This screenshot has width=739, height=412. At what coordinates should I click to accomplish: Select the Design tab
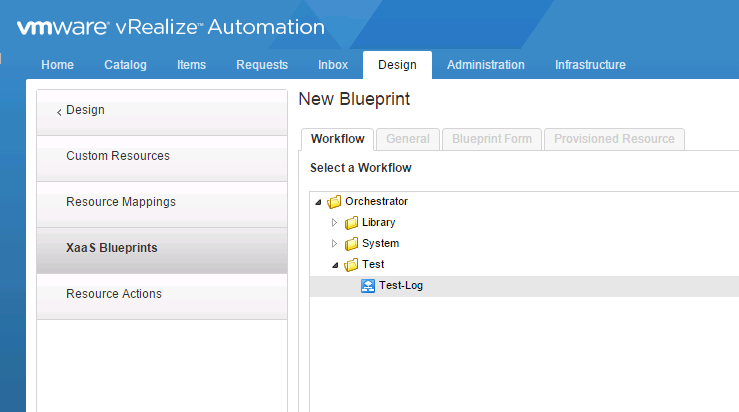click(x=397, y=65)
